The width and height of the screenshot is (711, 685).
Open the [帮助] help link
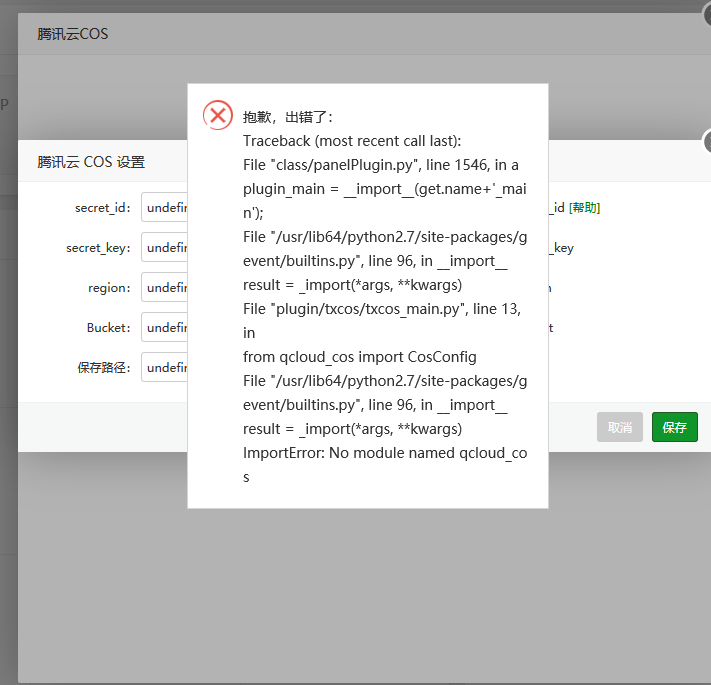click(584, 208)
